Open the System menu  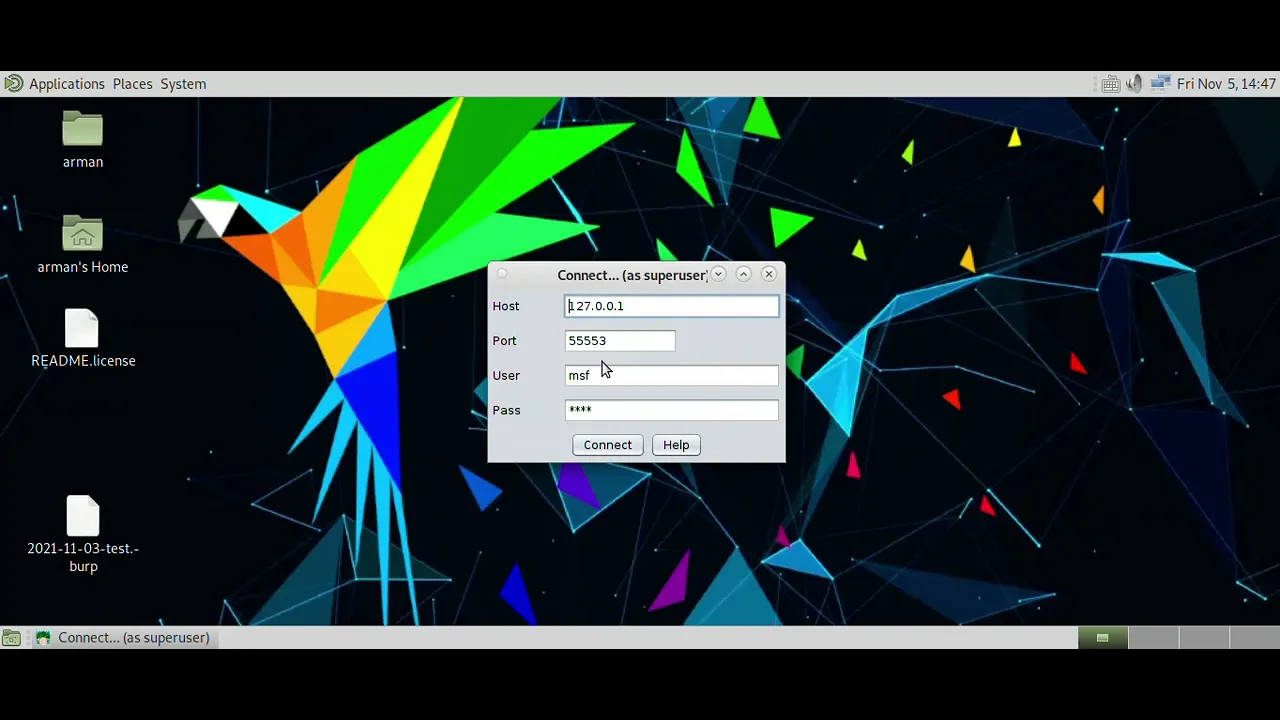point(183,84)
